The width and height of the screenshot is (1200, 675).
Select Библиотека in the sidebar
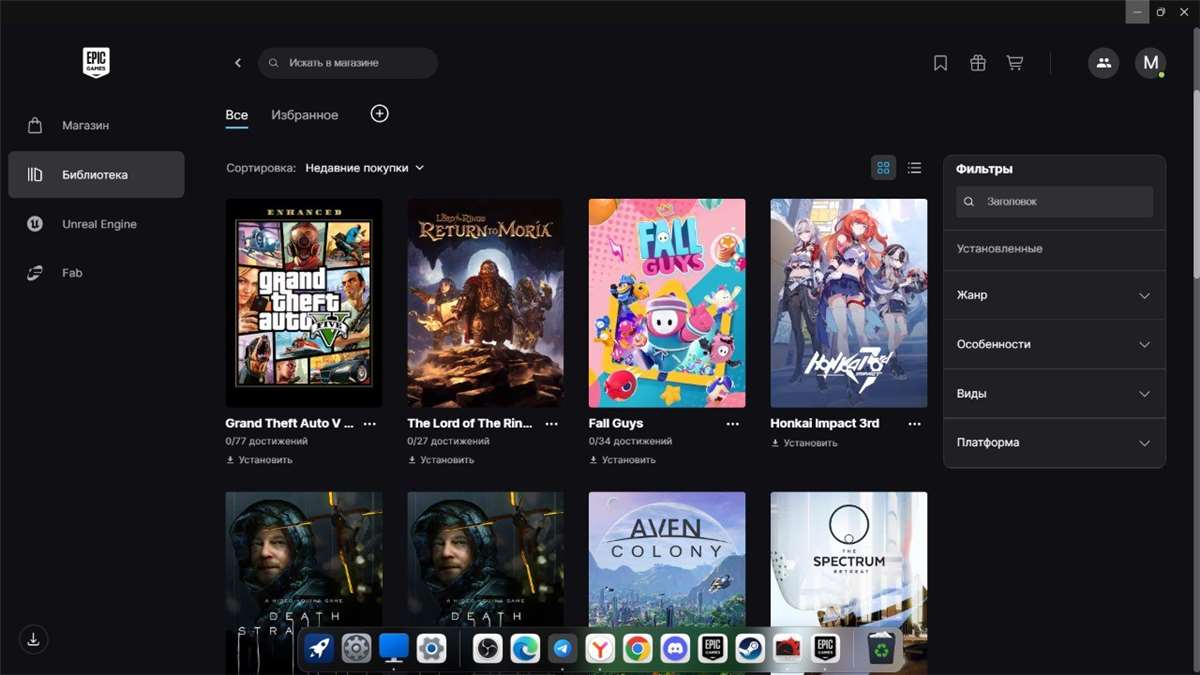(x=96, y=175)
